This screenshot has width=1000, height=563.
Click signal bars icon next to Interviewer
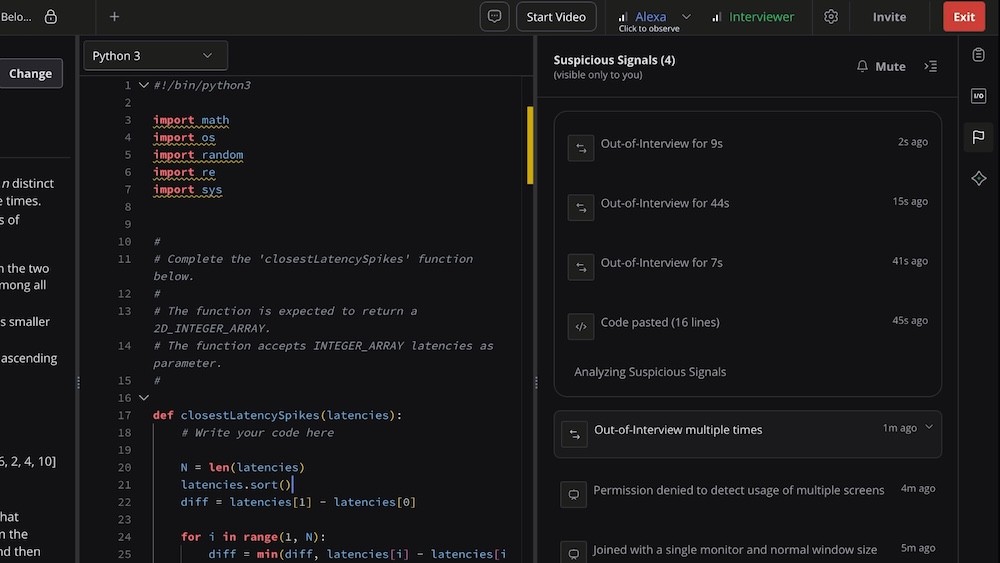(716, 17)
